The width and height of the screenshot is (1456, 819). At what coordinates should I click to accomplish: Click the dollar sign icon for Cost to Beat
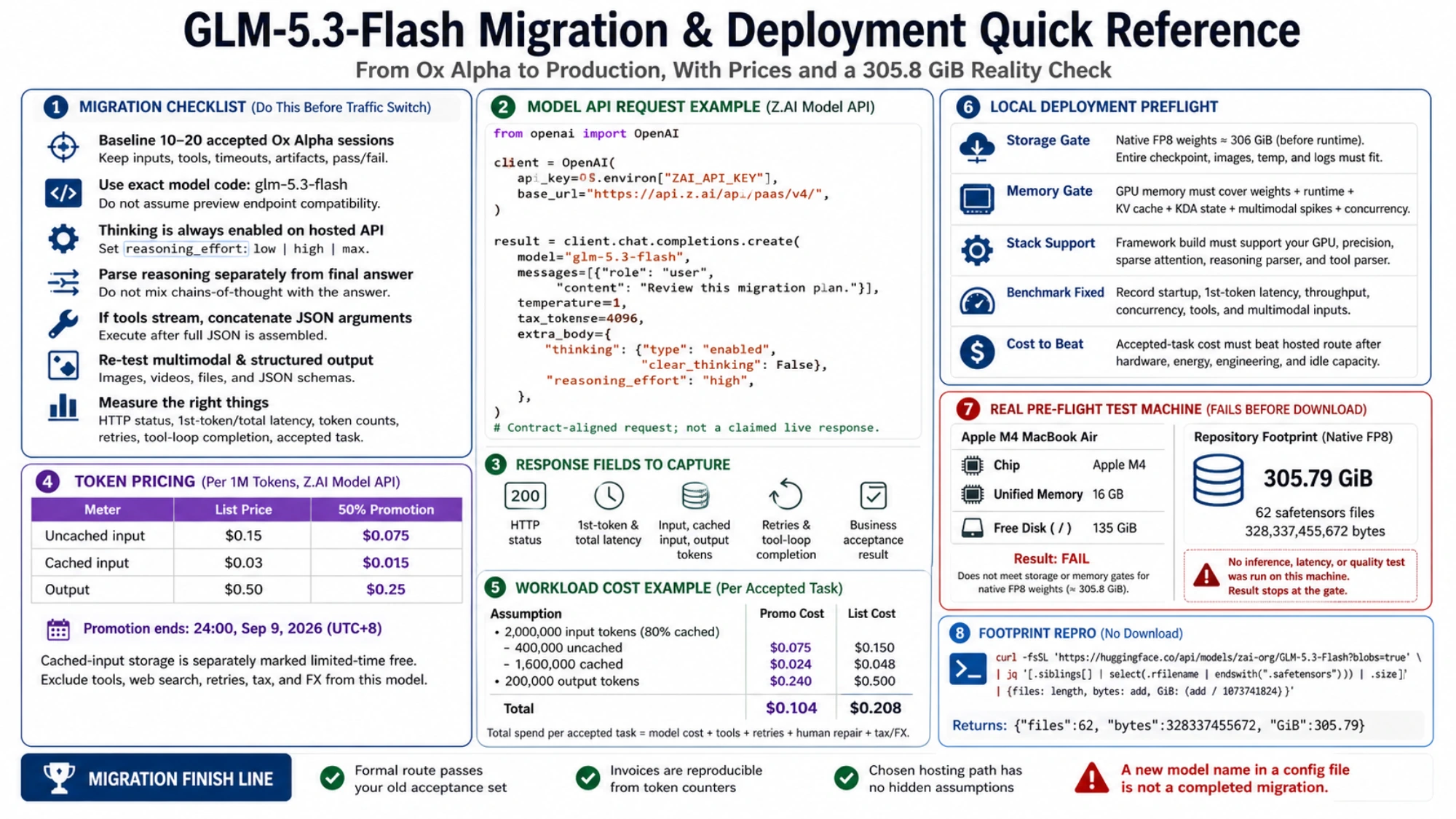pos(977,352)
